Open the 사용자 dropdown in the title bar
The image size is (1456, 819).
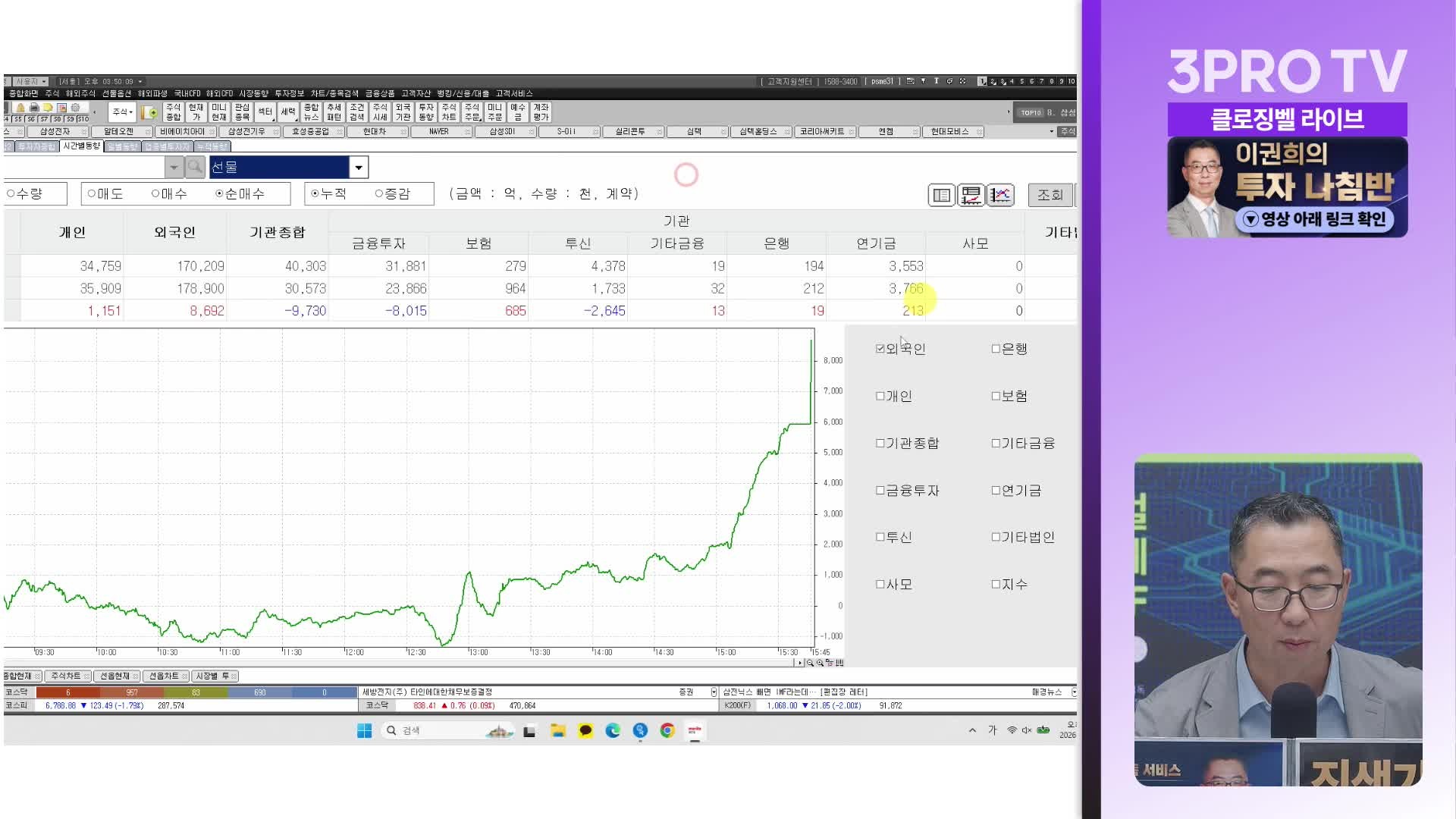pos(30,81)
